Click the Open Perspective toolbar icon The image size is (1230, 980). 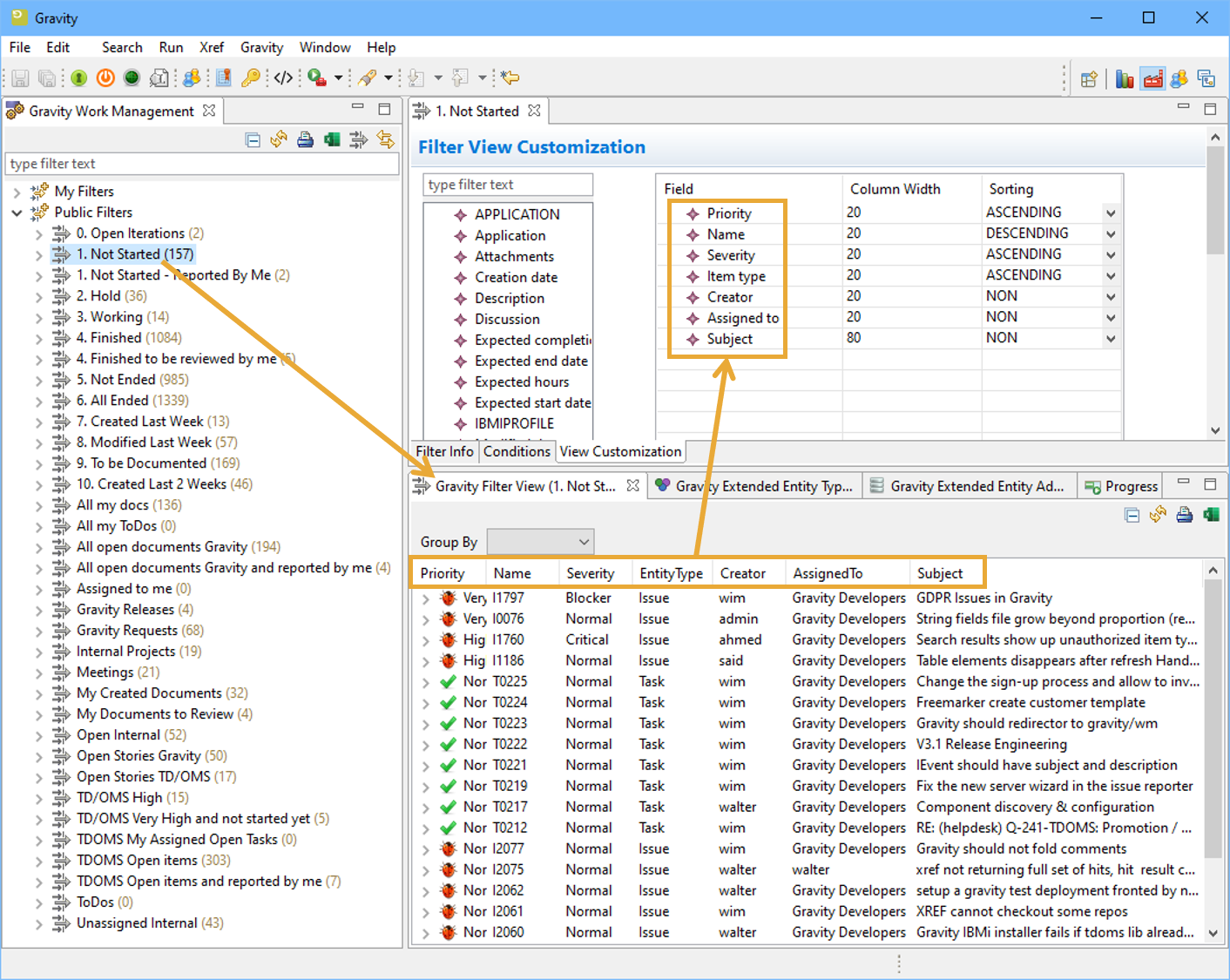(1089, 79)
